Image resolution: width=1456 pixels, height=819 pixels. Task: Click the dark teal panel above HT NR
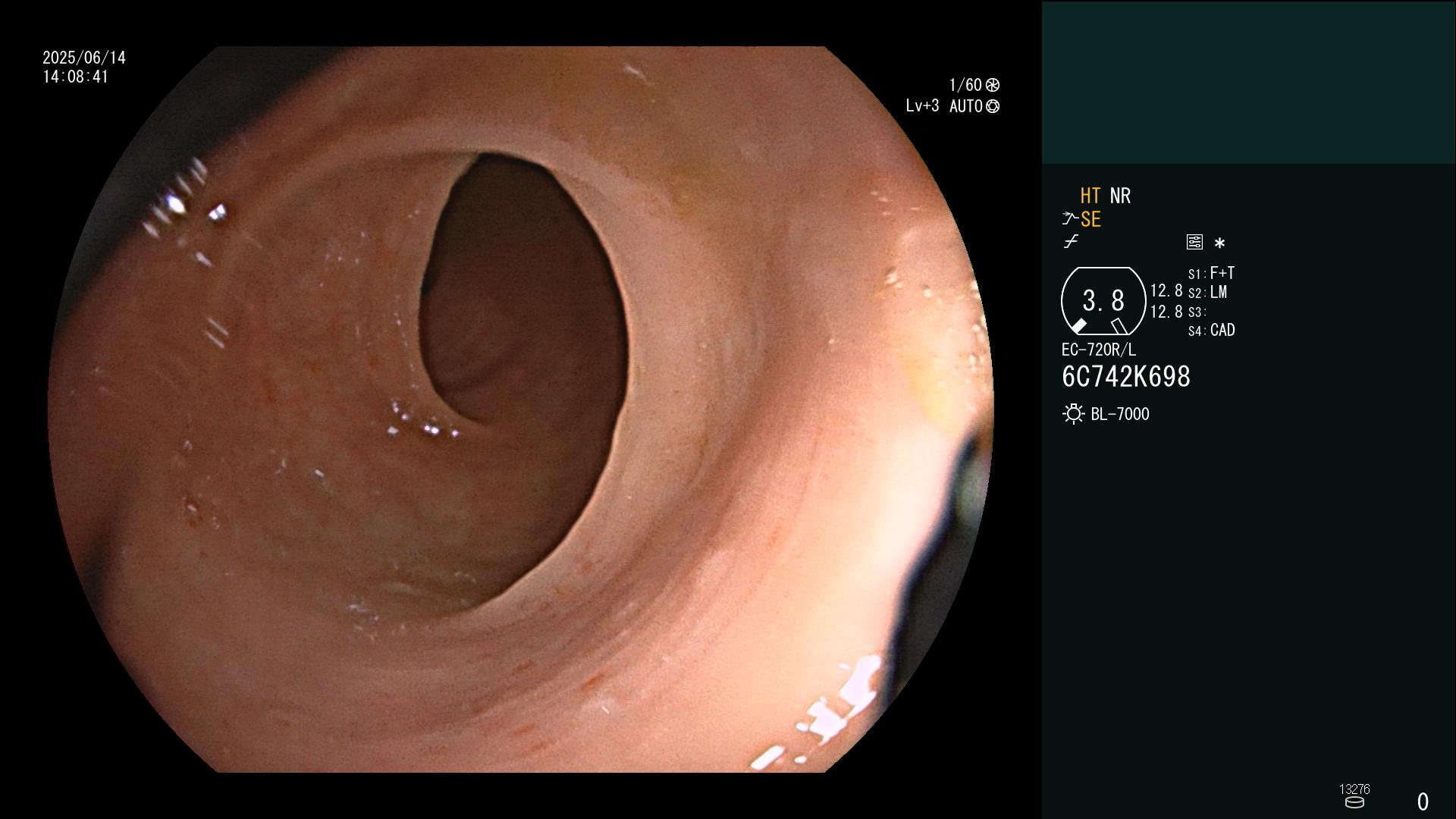coord(1248,82)
